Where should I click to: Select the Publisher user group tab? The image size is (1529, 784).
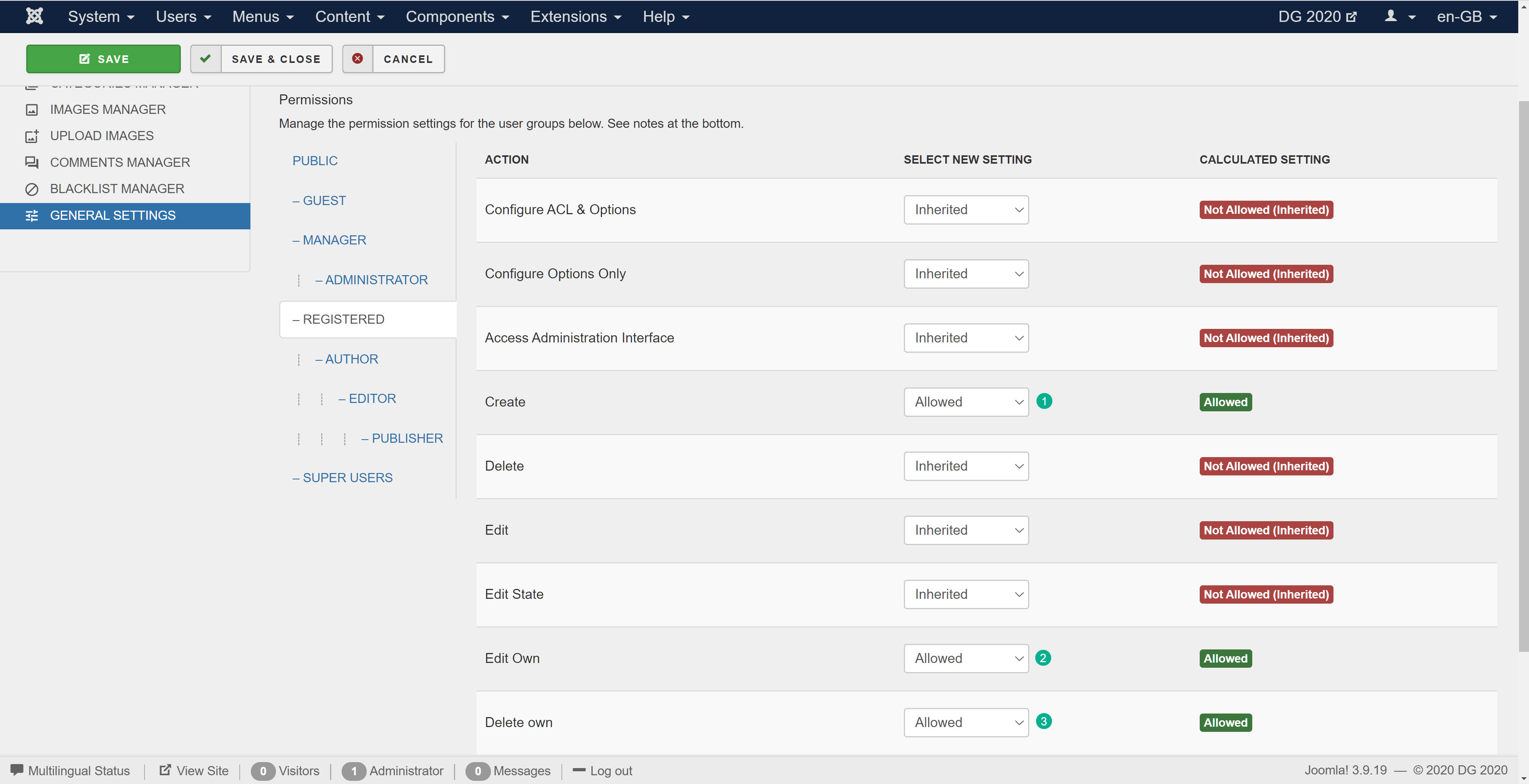403,438
